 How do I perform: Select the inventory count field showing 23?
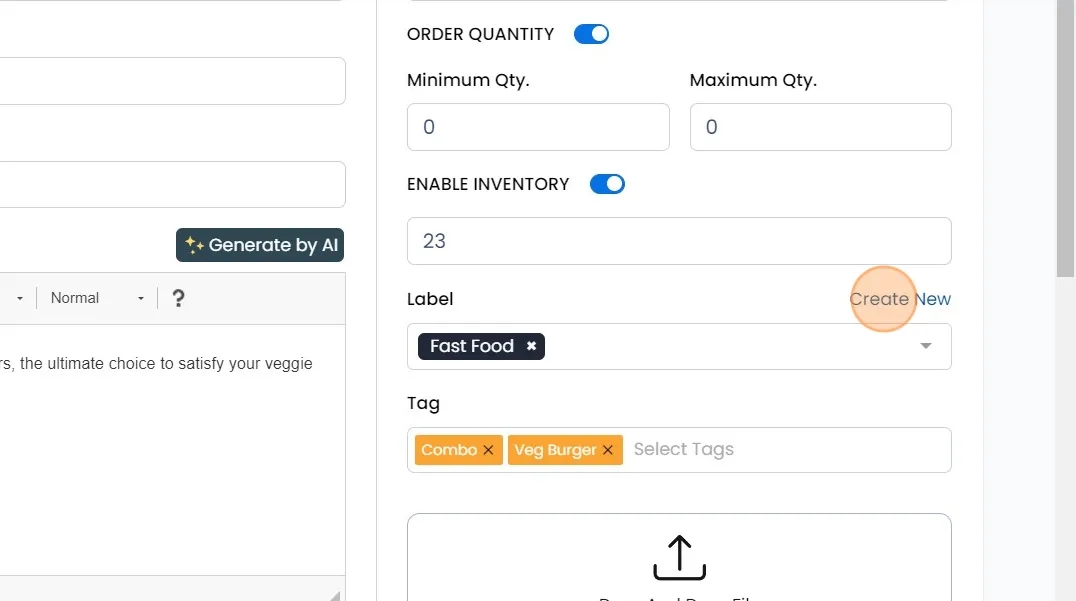pos(679,241)
